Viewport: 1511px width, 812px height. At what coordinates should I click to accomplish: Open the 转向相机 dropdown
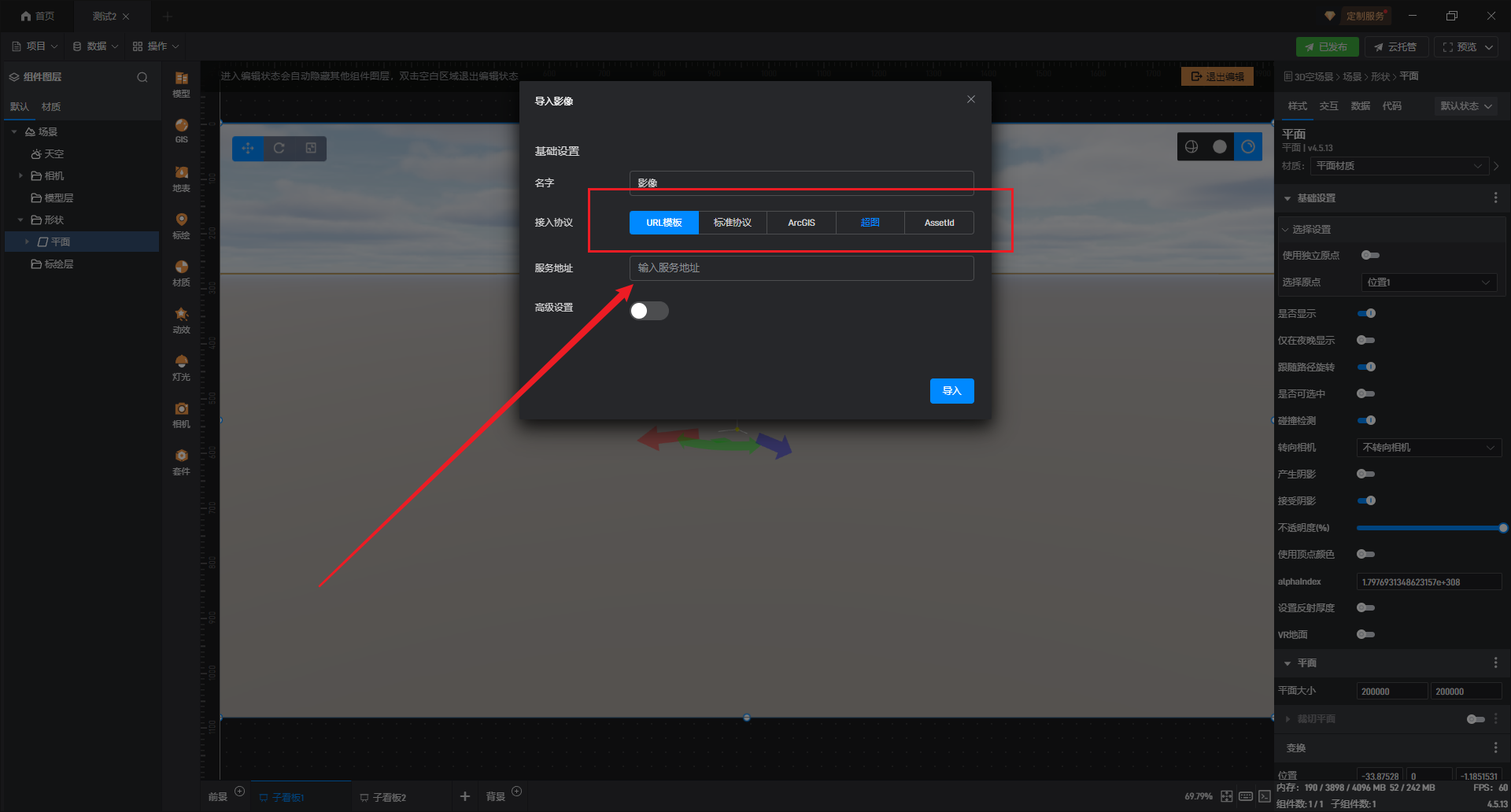tap(1428, 448)
